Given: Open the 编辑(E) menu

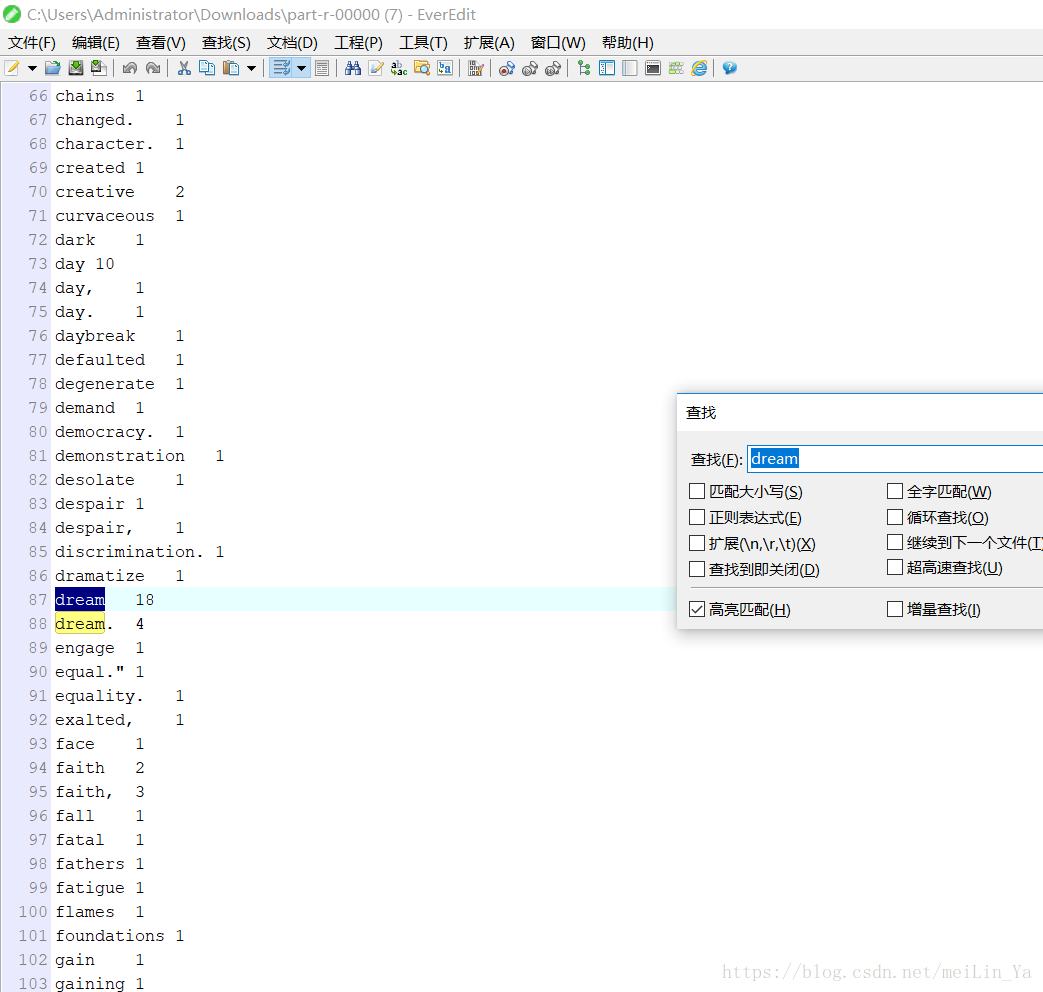Looking at the screenshot, I should pyautogui.click(x=96, y=43).
